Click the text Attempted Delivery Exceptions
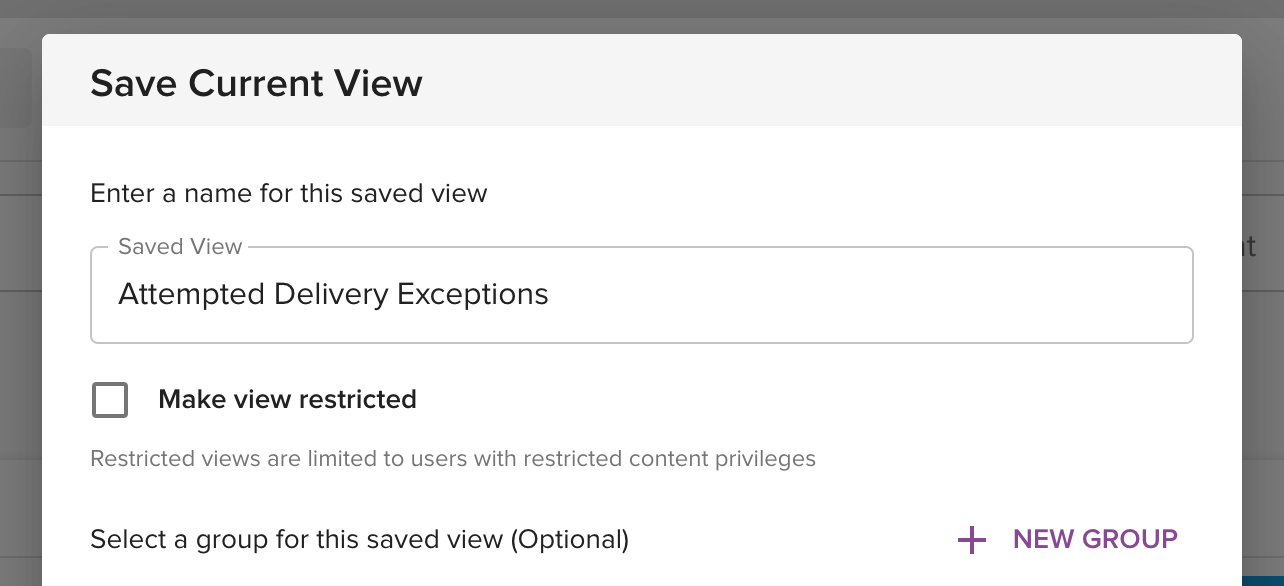This screenshot has width=1284, height=586. (333, 295)
